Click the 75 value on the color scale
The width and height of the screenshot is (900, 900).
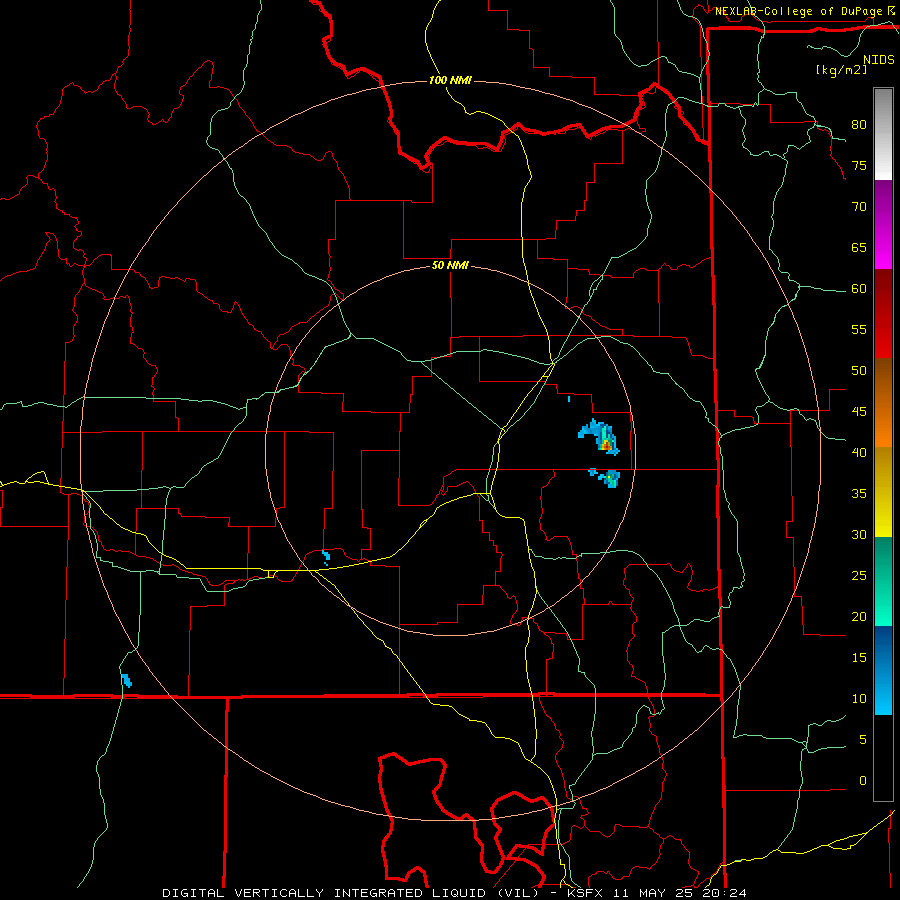click(859, 166)
